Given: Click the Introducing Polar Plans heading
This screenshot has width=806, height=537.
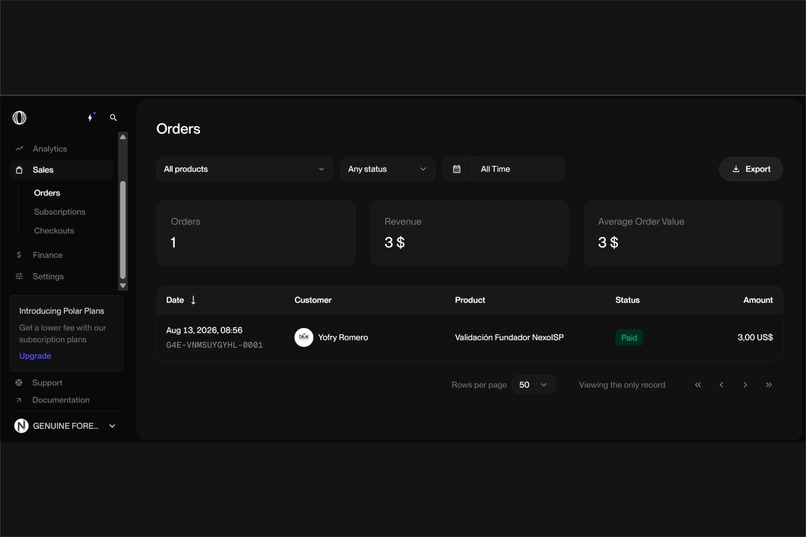Looking at the screenshot, I should pyautogui.click(x=62, y=311).
